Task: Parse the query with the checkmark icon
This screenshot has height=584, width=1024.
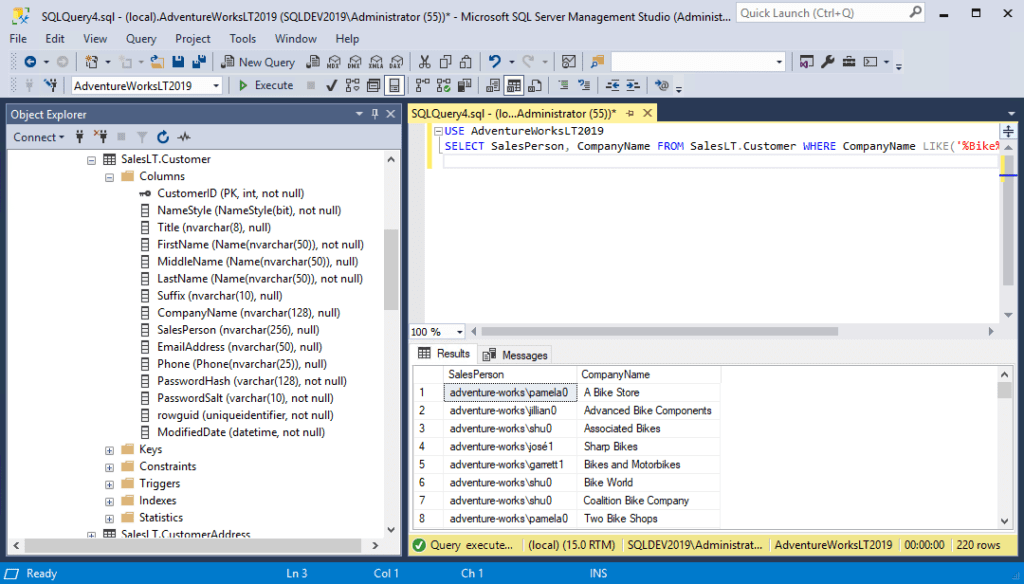Action: coord(331,86)
